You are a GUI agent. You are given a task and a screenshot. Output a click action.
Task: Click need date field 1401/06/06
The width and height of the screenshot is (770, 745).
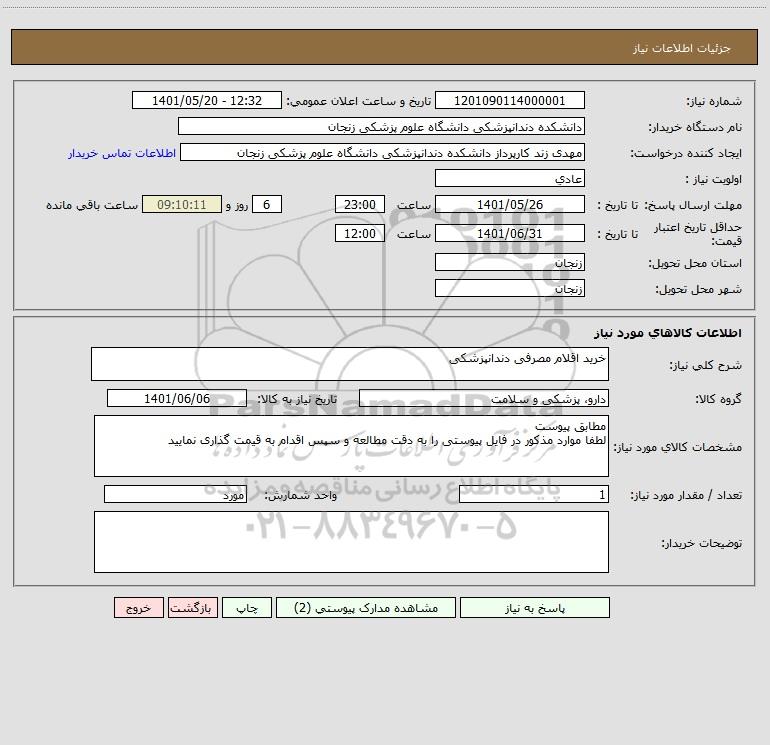177,398
